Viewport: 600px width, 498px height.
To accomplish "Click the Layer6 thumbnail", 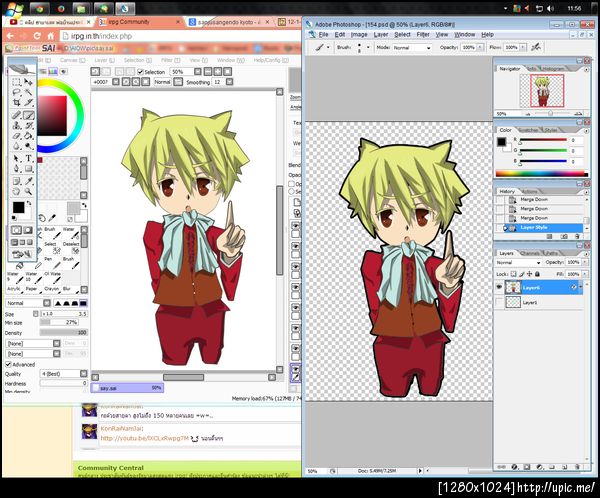I will (x=513, y=287).
